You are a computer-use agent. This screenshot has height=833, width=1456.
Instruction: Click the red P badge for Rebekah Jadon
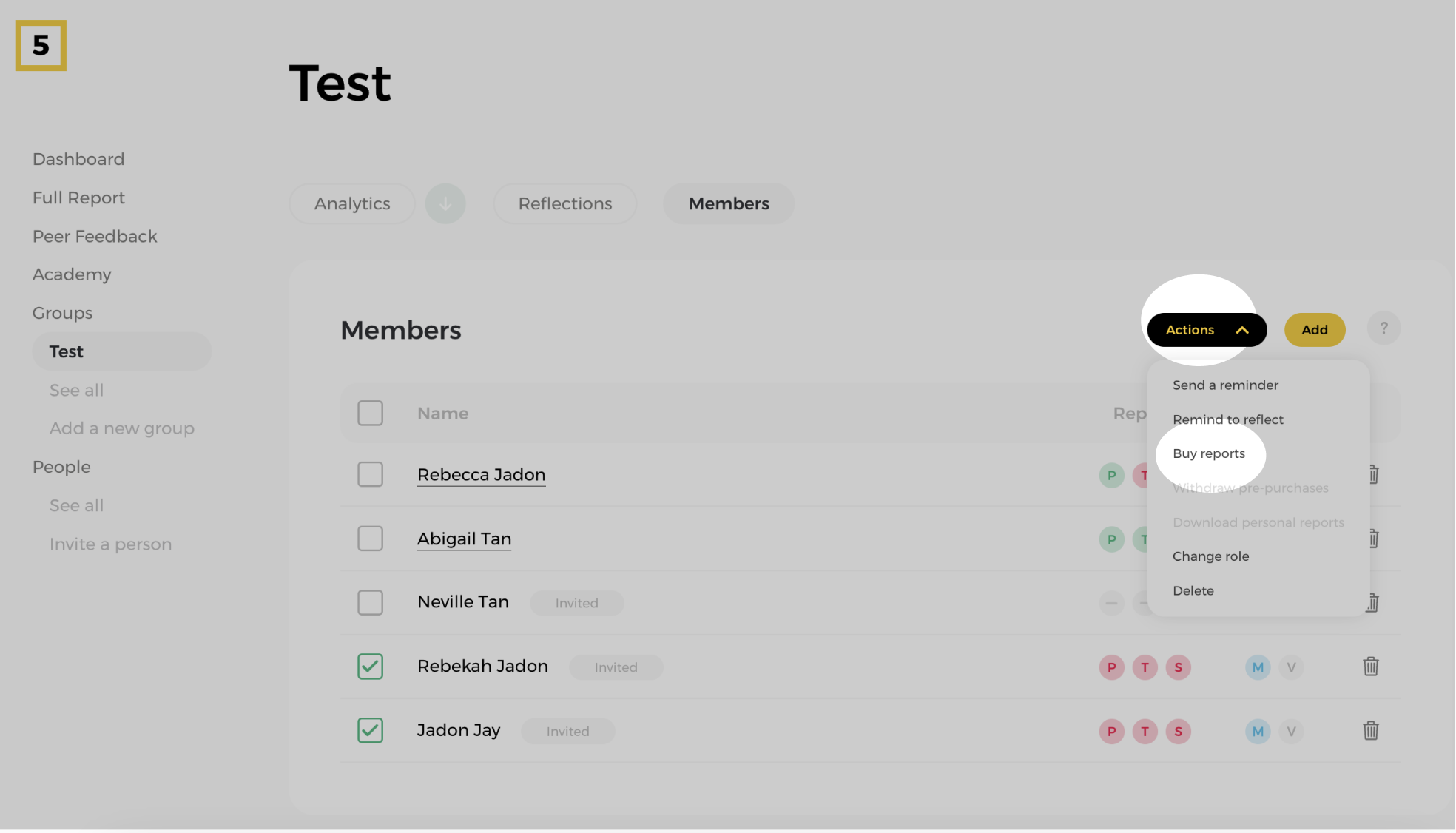pyautogui.click(x=1111, y=667)
